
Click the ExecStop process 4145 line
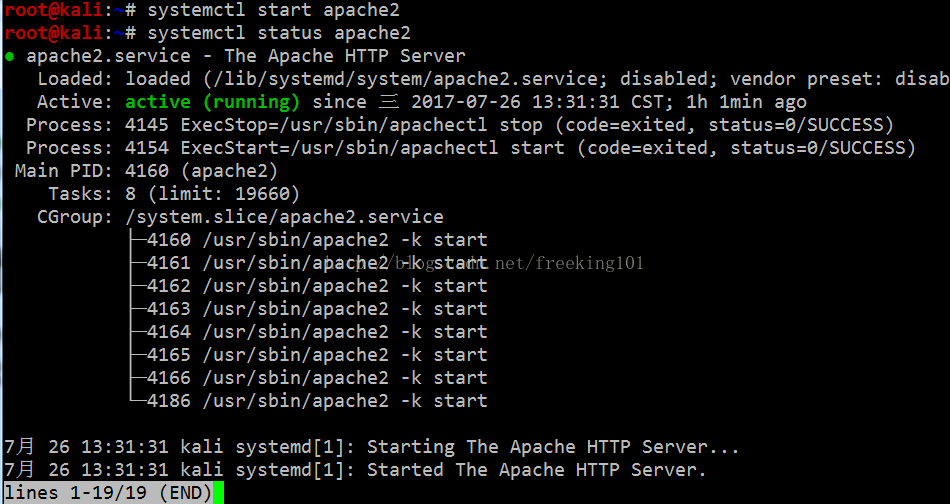coord(460,125)
